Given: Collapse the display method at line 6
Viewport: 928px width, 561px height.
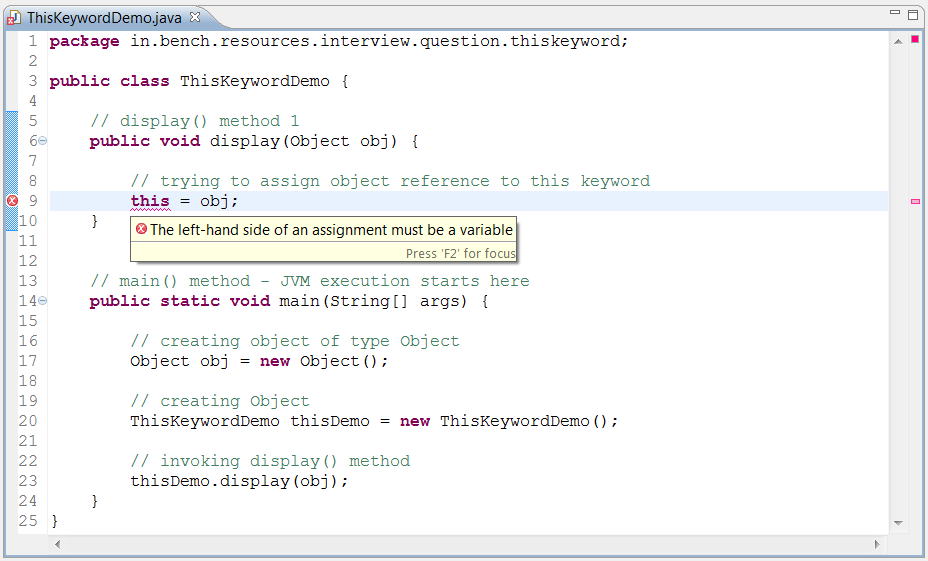Looking at the screenshot, I should [x=43, y=141].
